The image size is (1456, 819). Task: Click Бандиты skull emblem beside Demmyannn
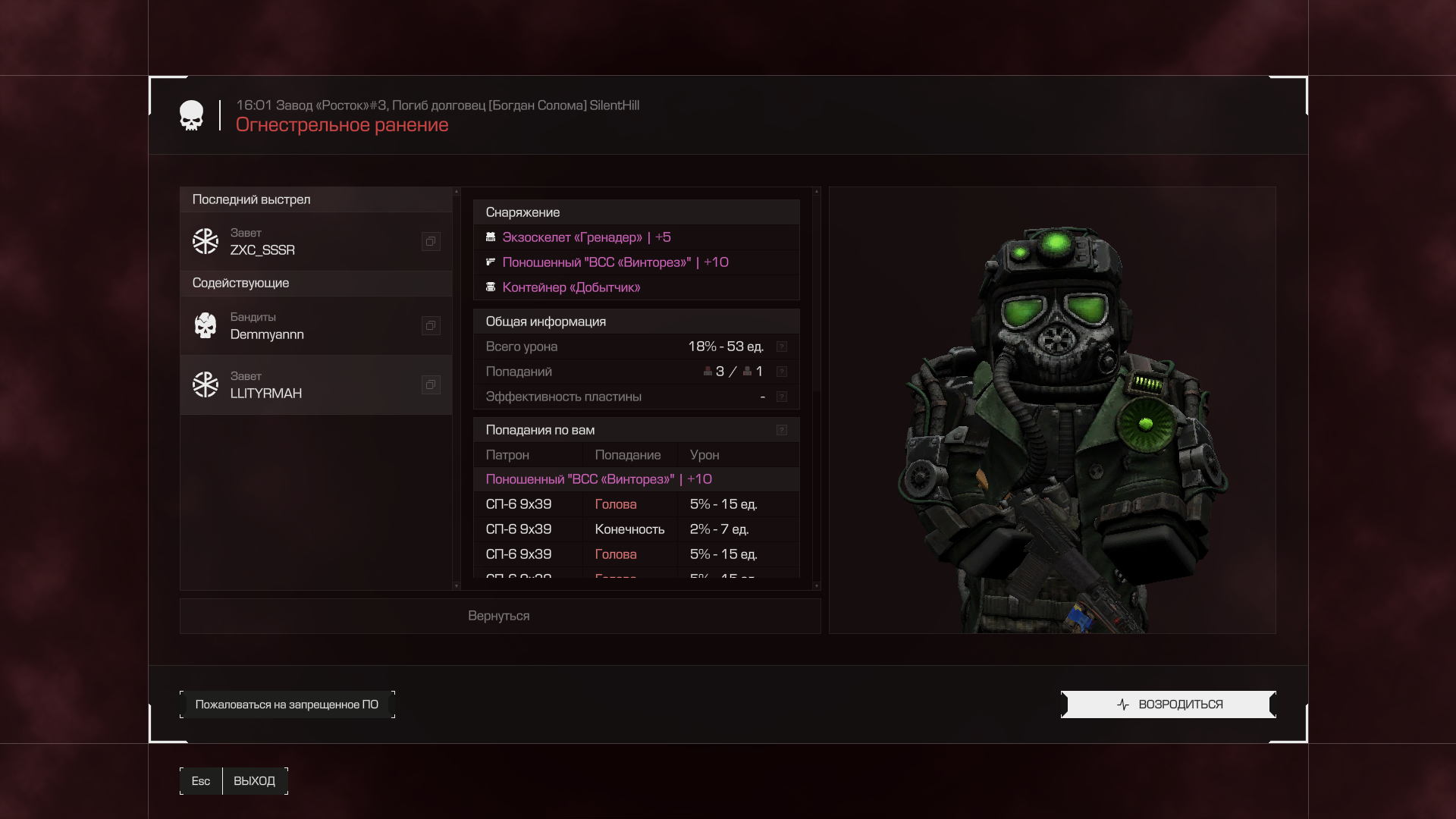pyautogui.click(x=205, y=325)
